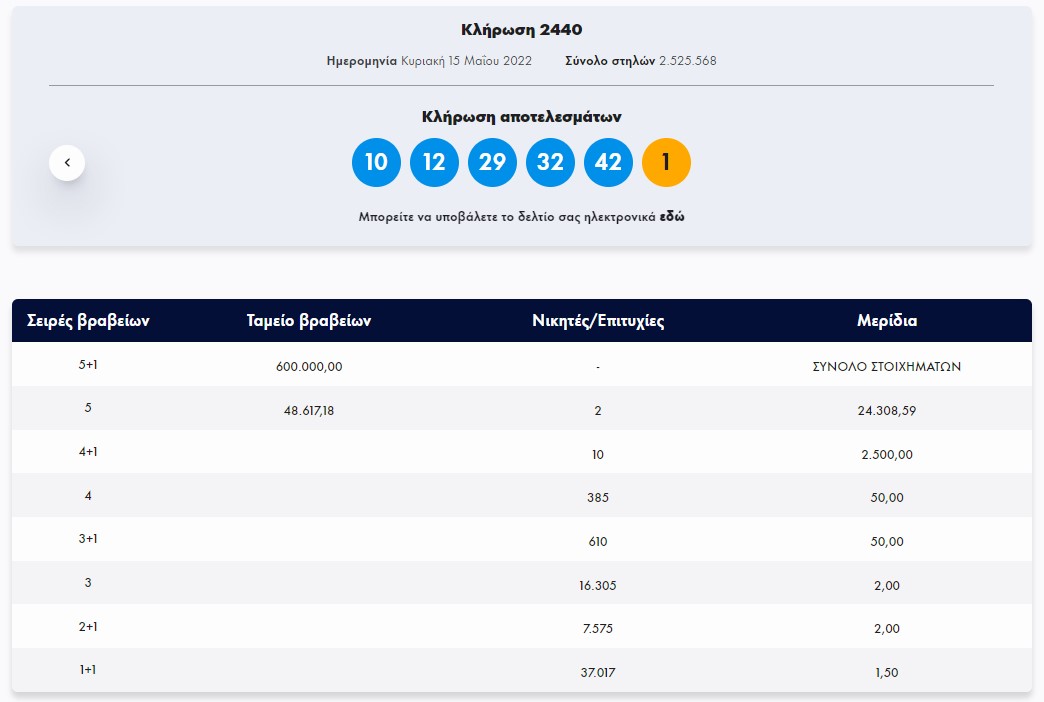Click the 'Ταμείο βραβείων' column header
The height and width of the screenshot is (702, 1044).
pos(309,321)
